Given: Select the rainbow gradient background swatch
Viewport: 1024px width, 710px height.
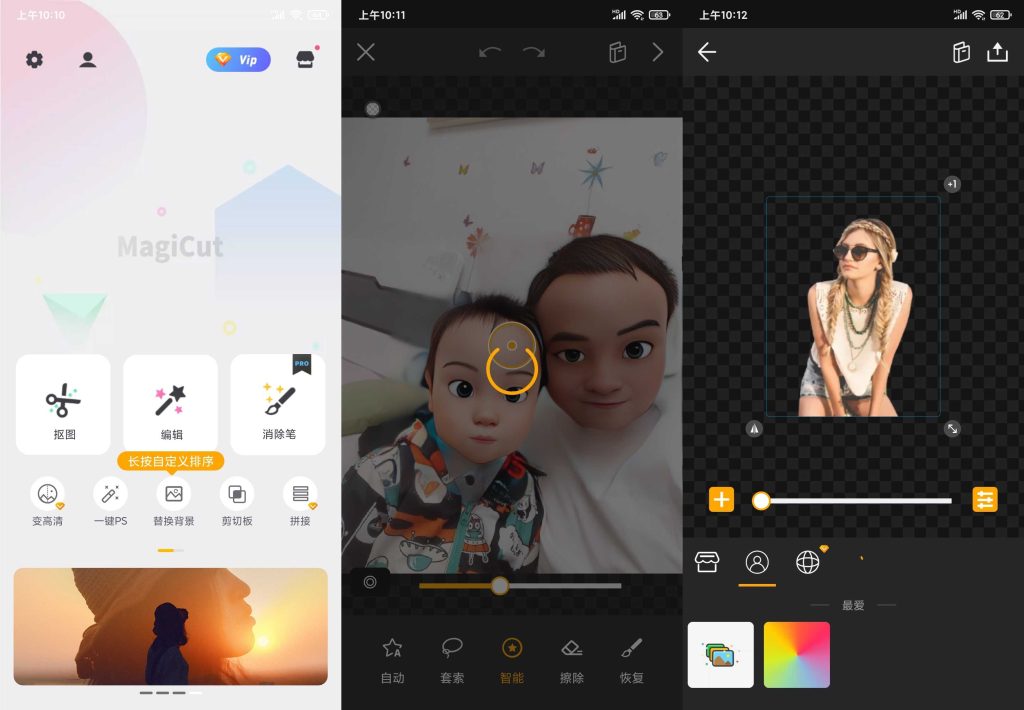Looking at the screenshot, I should click(796, 653).
